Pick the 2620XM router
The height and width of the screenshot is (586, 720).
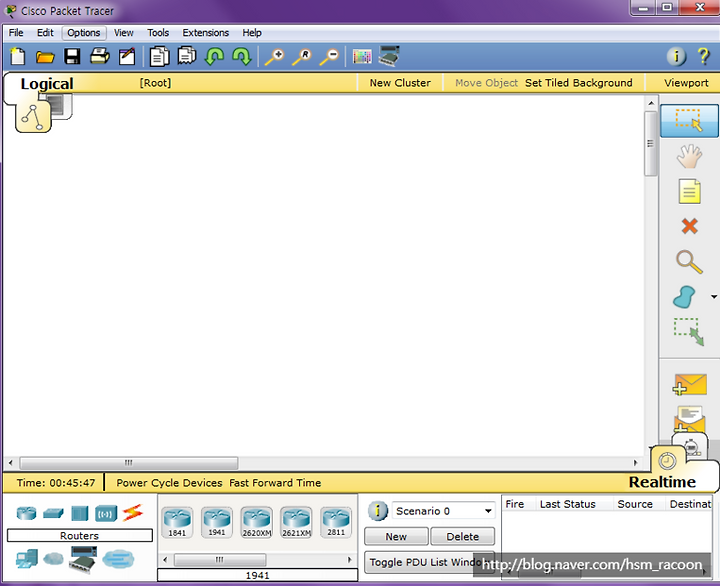tap(257, 522)
